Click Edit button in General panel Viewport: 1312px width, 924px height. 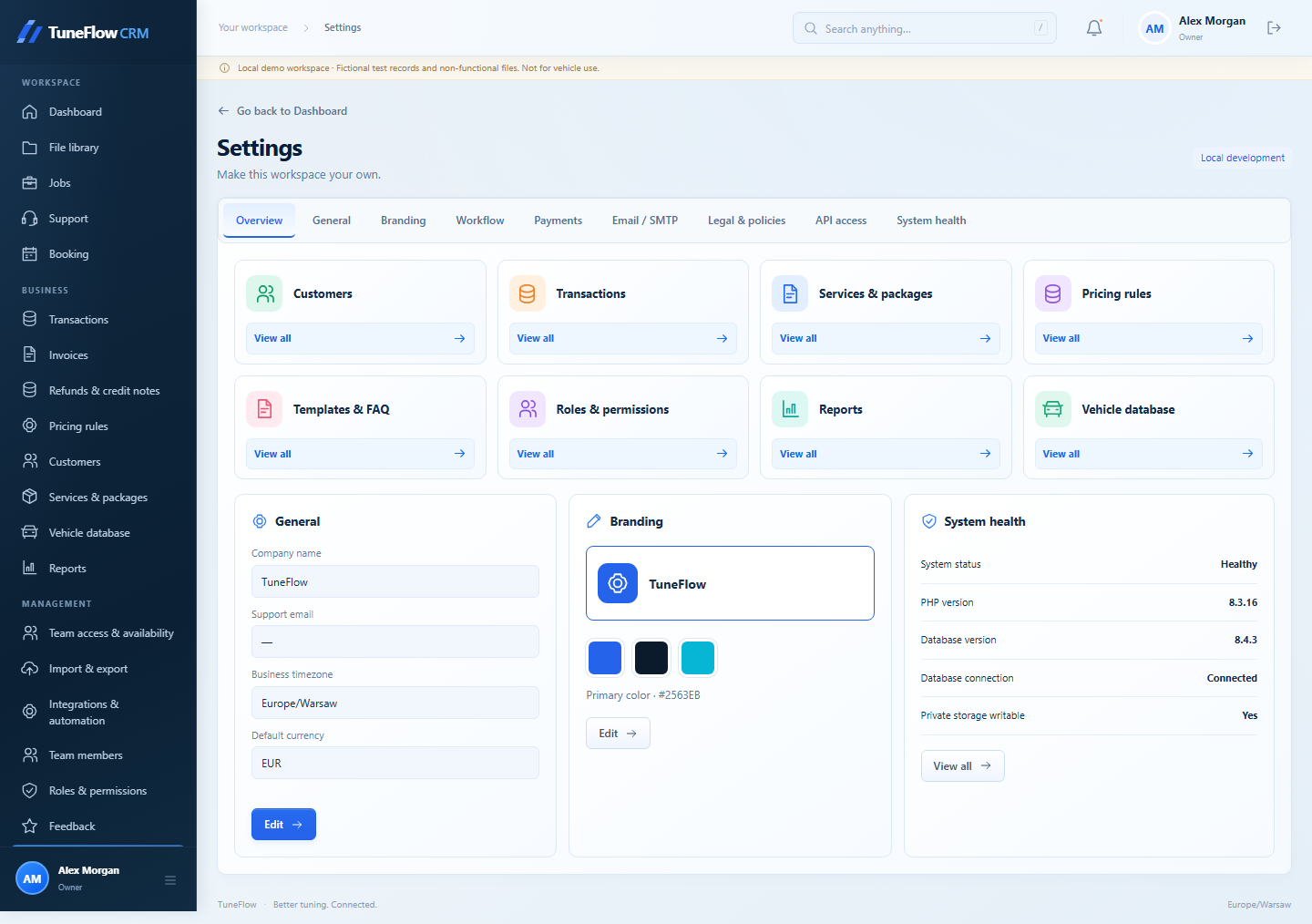(283, 824)
